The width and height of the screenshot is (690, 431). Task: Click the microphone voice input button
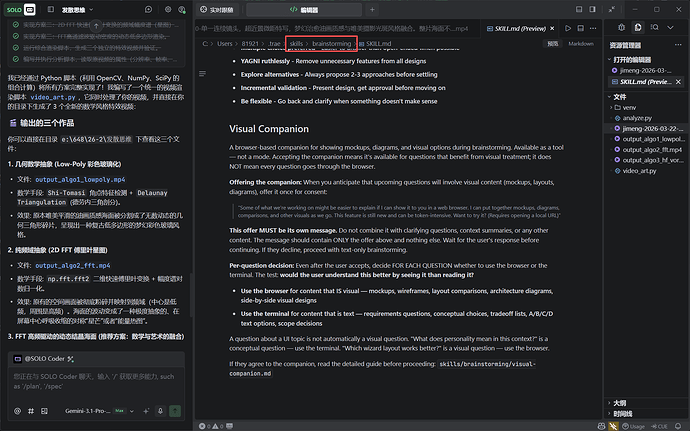click(x=160, y=411)
